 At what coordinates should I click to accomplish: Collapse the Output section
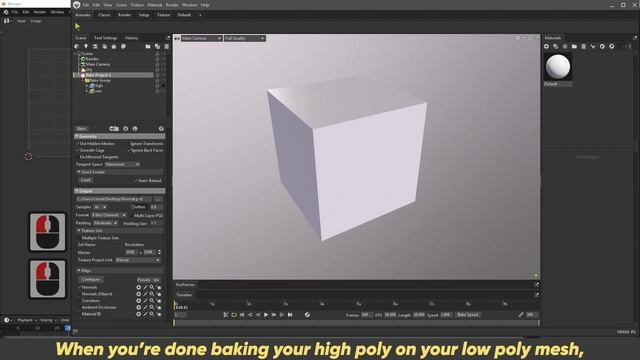click(x=120, y=191)
